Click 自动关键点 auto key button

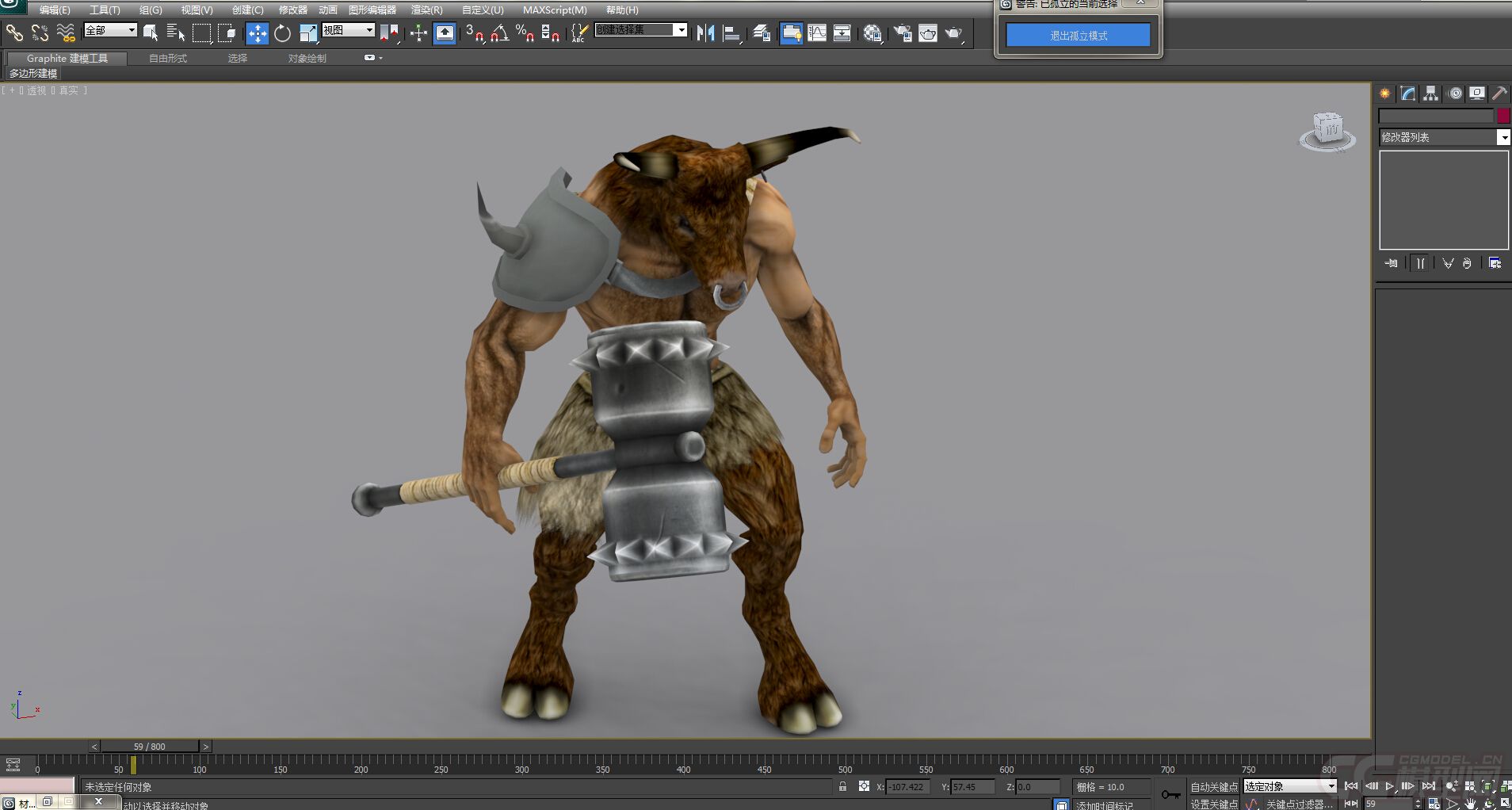click(x=1214, y=786)
